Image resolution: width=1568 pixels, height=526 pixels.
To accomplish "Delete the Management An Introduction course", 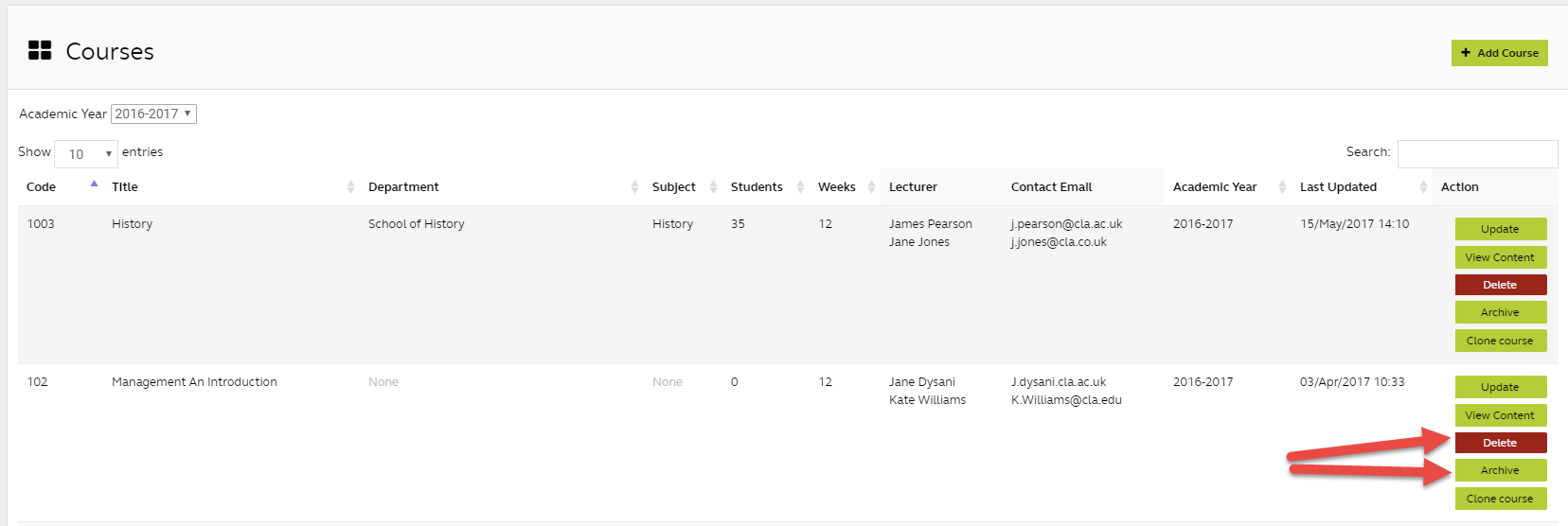I will click(x=1500, y=443).
